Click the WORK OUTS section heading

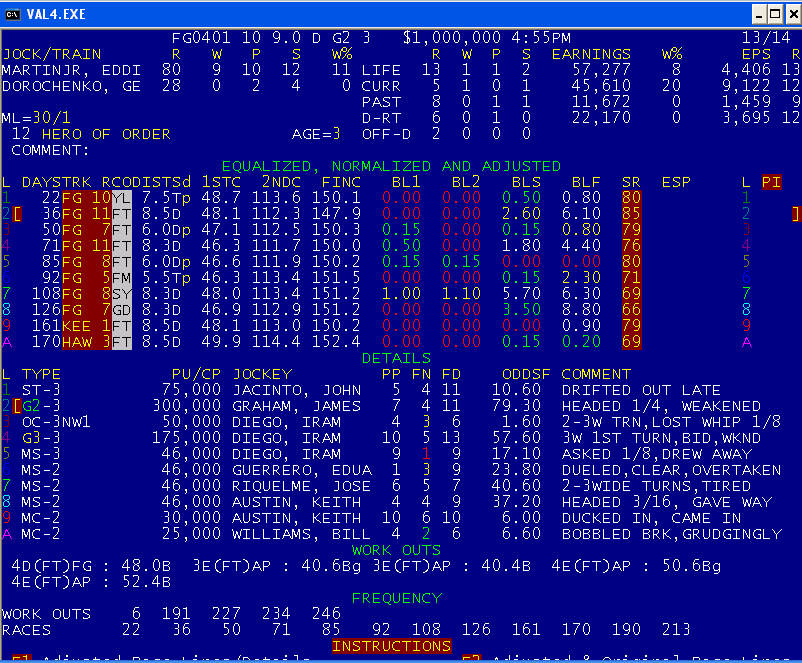396,550
